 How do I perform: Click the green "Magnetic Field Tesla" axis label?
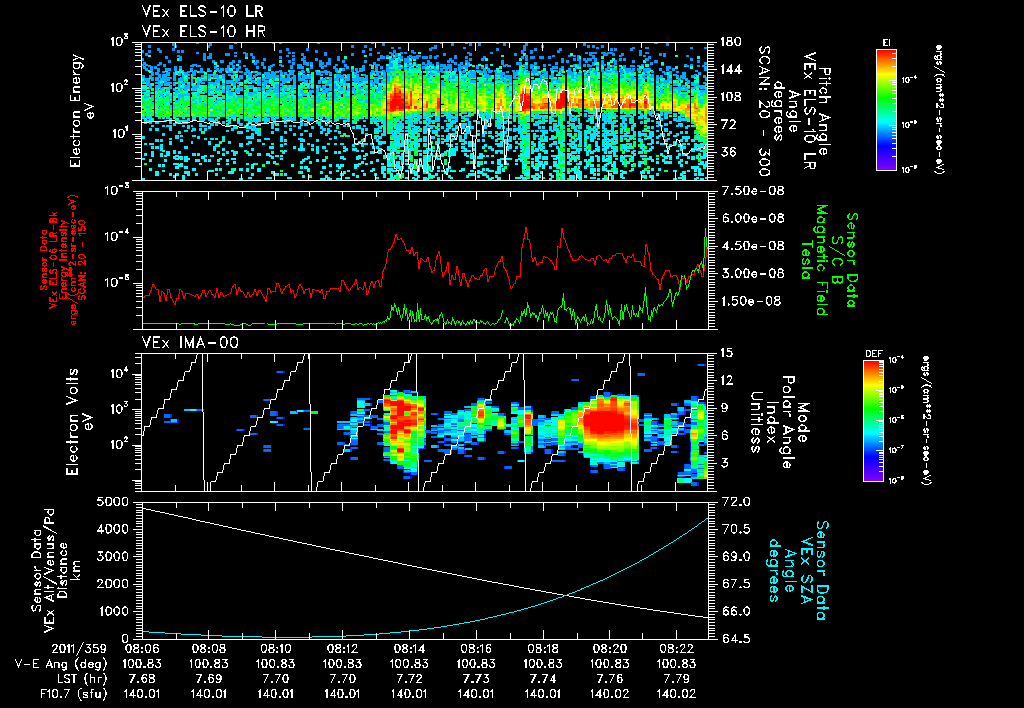coord(813,259)
